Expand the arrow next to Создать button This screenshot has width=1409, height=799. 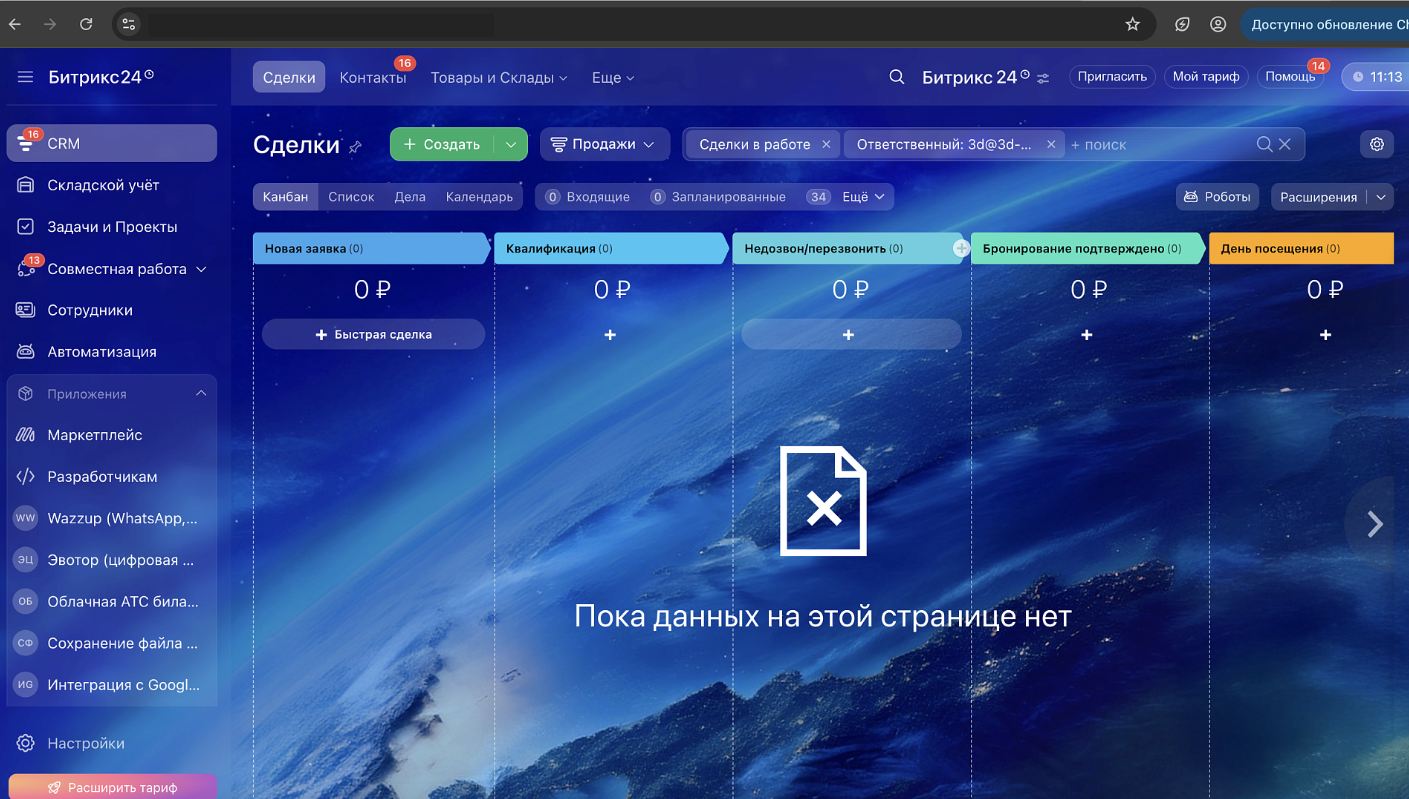click(510, 144)
